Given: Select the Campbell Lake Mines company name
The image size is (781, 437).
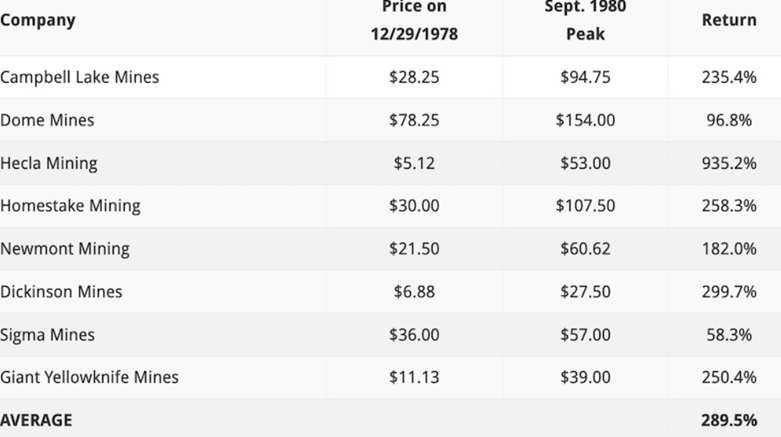Looking at the screenshot, I should tap(80, 77).
